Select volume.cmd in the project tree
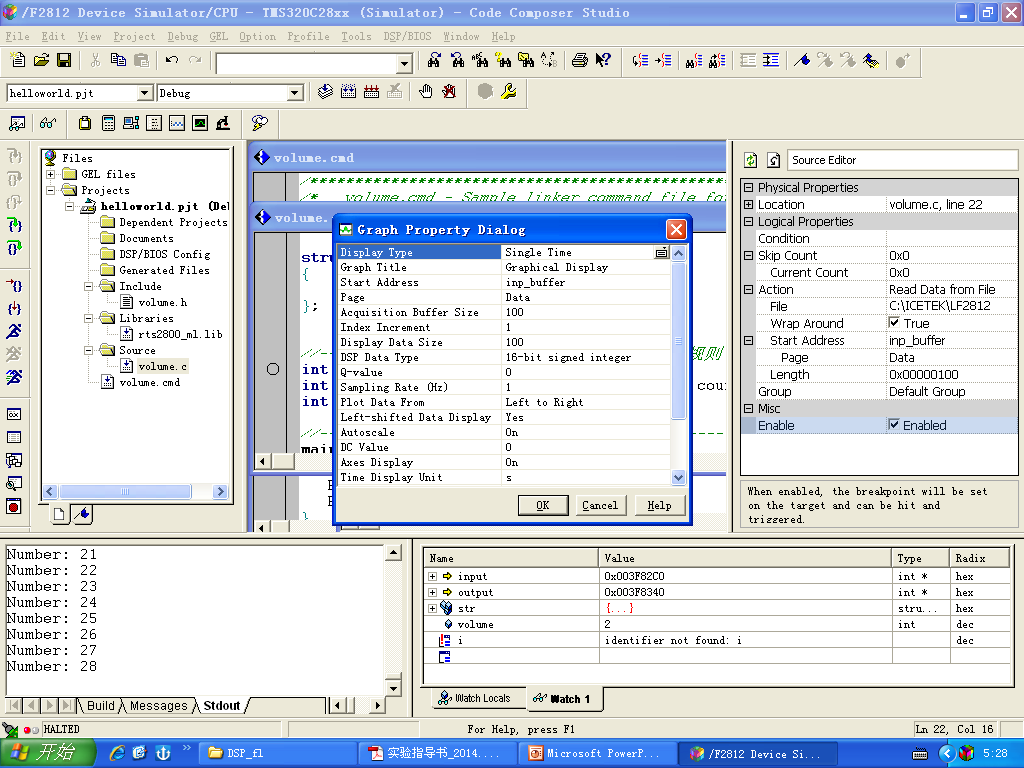 149,382
